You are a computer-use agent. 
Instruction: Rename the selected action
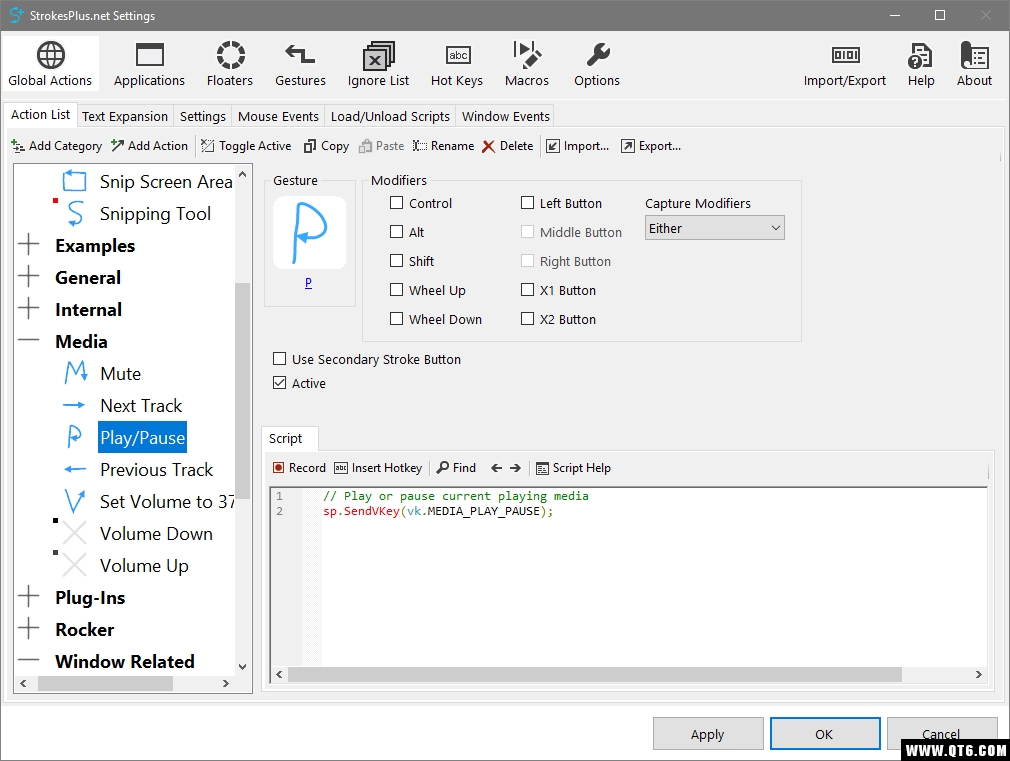(444, 146)
